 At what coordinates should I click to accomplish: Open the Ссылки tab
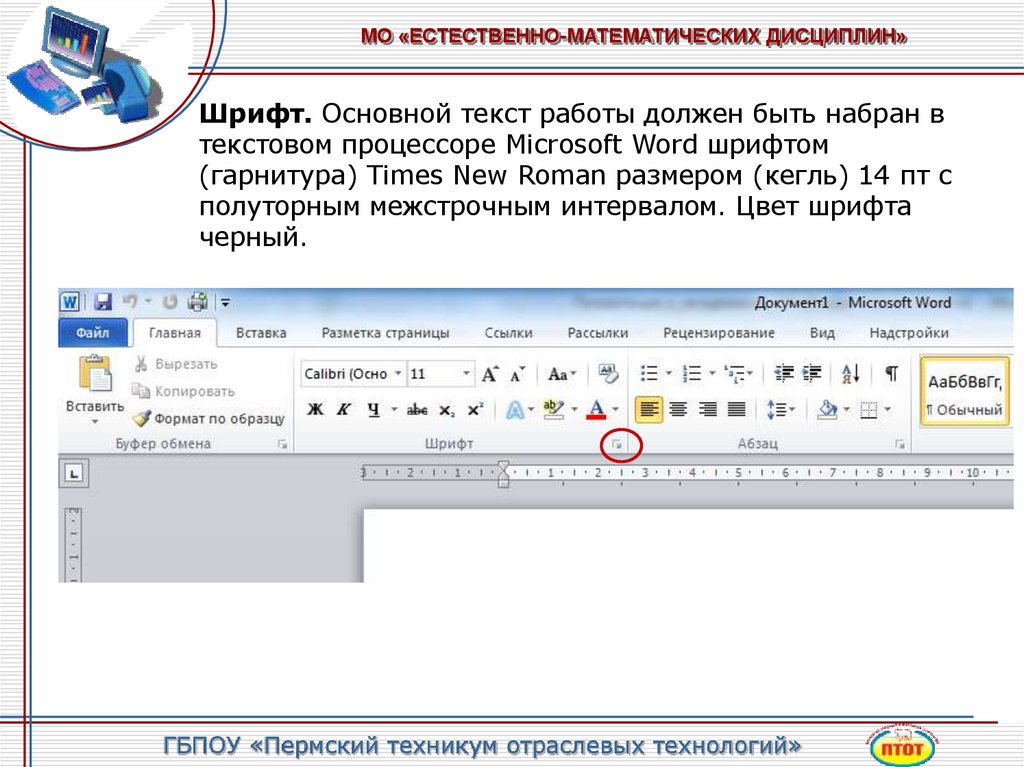(509, 333)
